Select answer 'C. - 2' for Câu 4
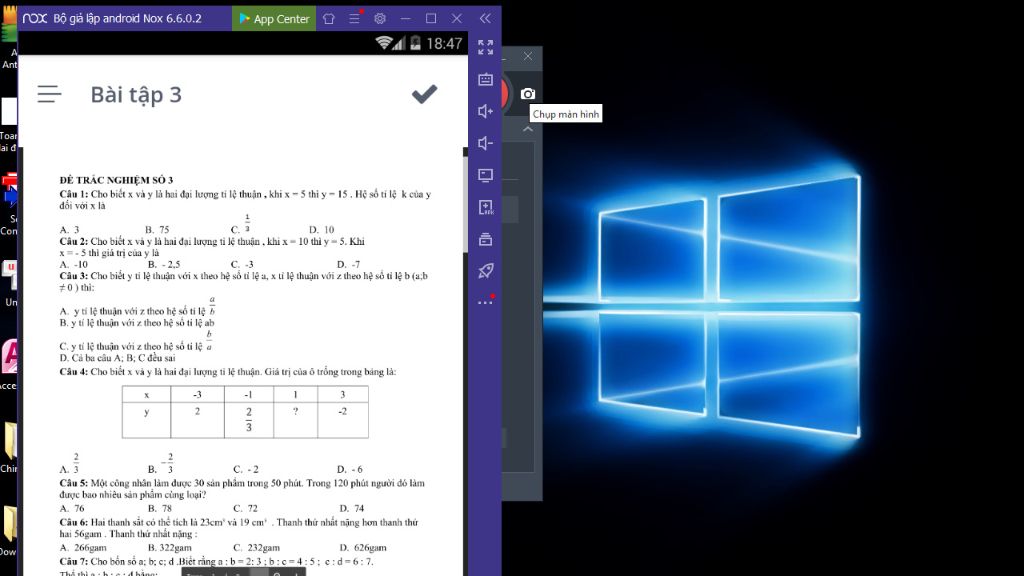 point(246,470)
